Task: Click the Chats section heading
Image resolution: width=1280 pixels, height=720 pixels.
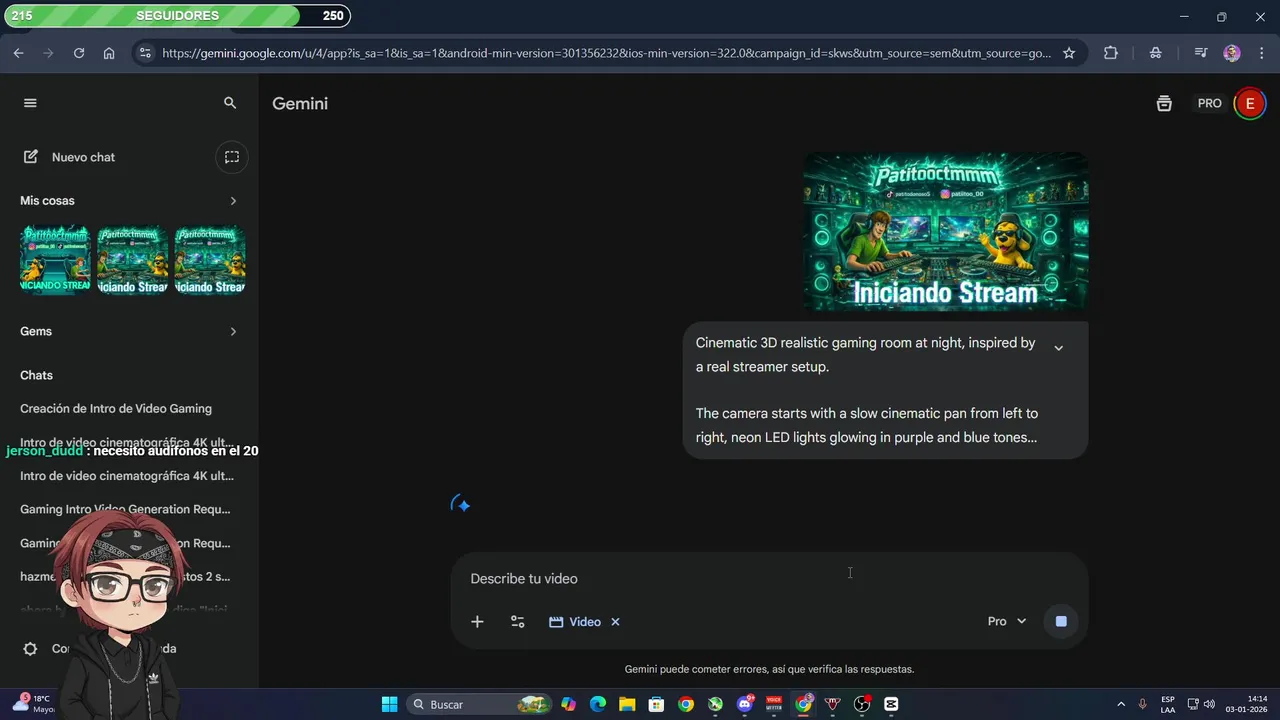Action: tap(36, 375)
